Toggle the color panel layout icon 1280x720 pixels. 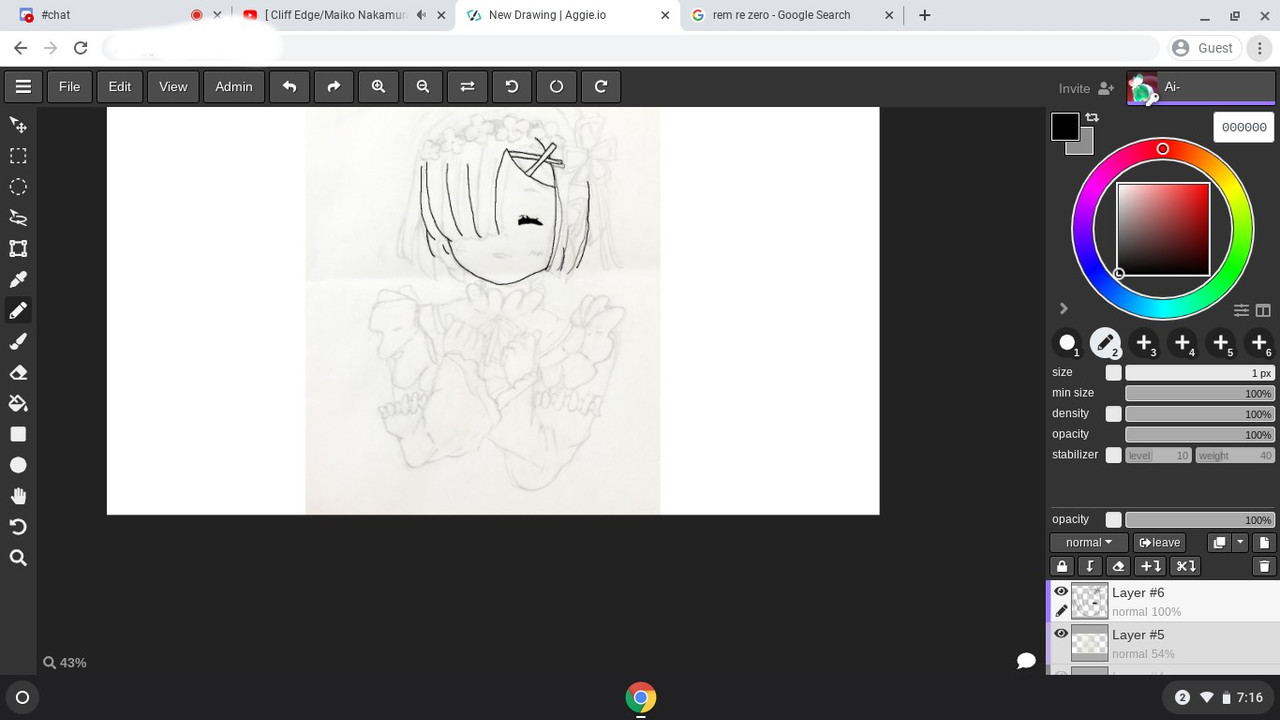1263,310
